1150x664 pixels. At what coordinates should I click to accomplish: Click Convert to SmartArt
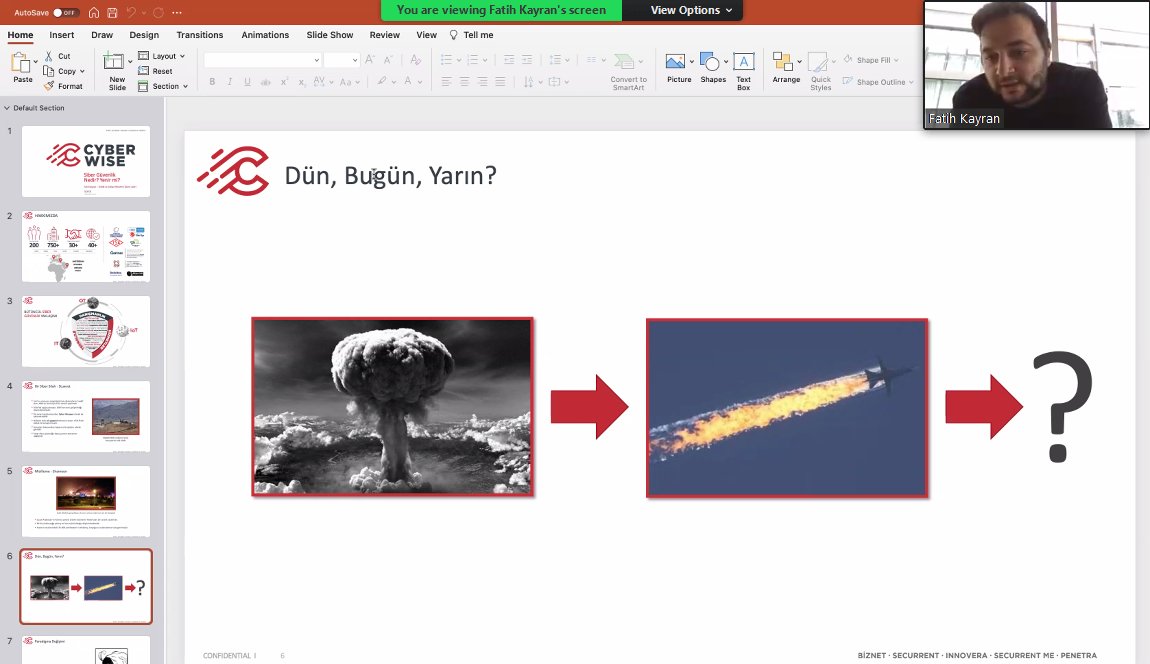[x=628, y=71]
